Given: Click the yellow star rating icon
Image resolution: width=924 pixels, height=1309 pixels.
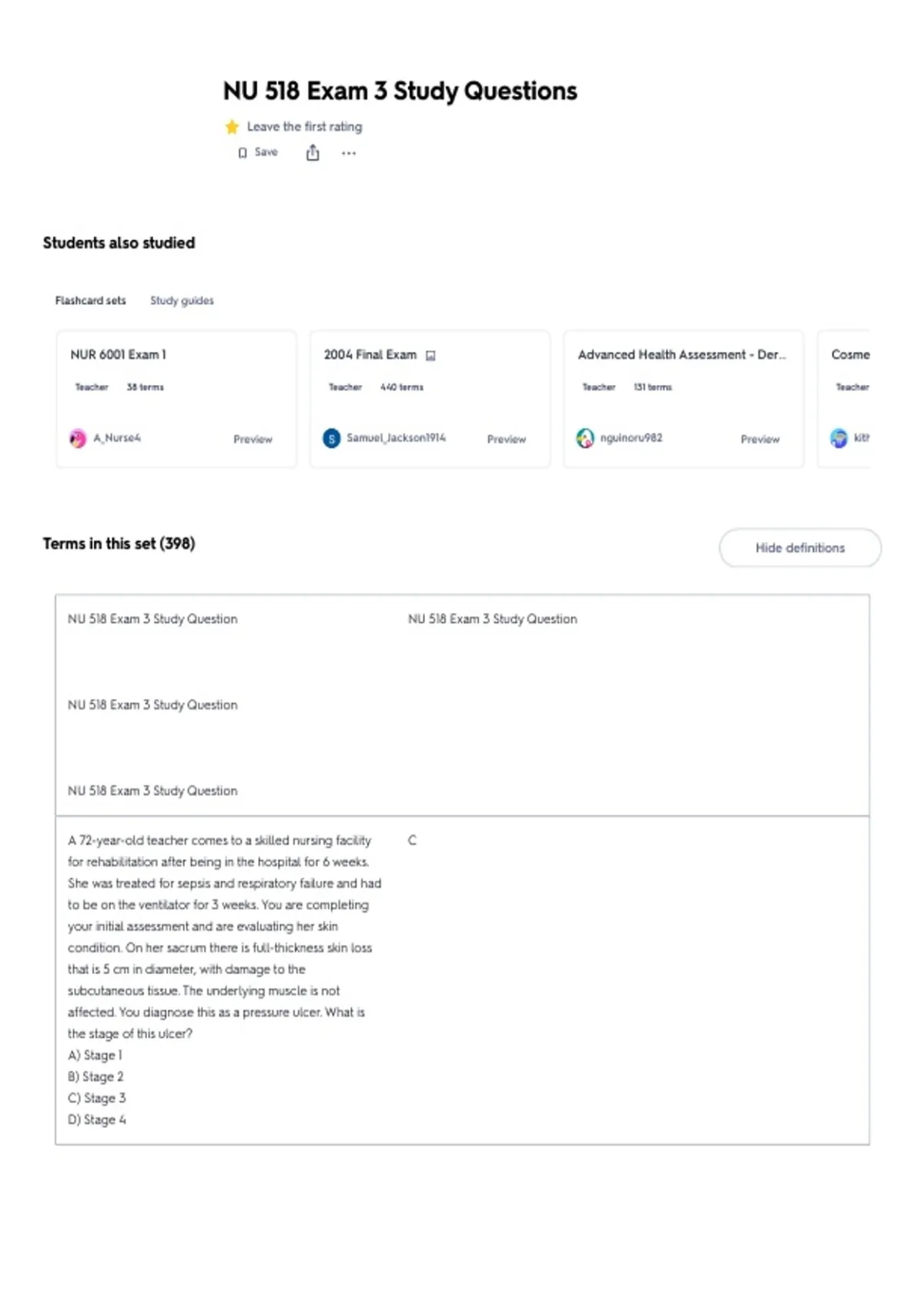Looking at the screenshot, I should click(x=232, y=127).
